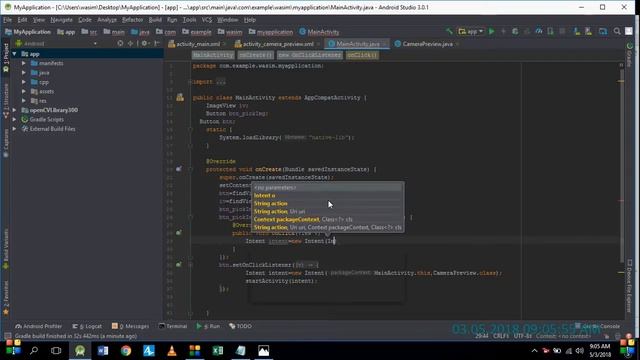
Task: Expand the openCVLibrary300 module
Action: (x=15, y=110)
